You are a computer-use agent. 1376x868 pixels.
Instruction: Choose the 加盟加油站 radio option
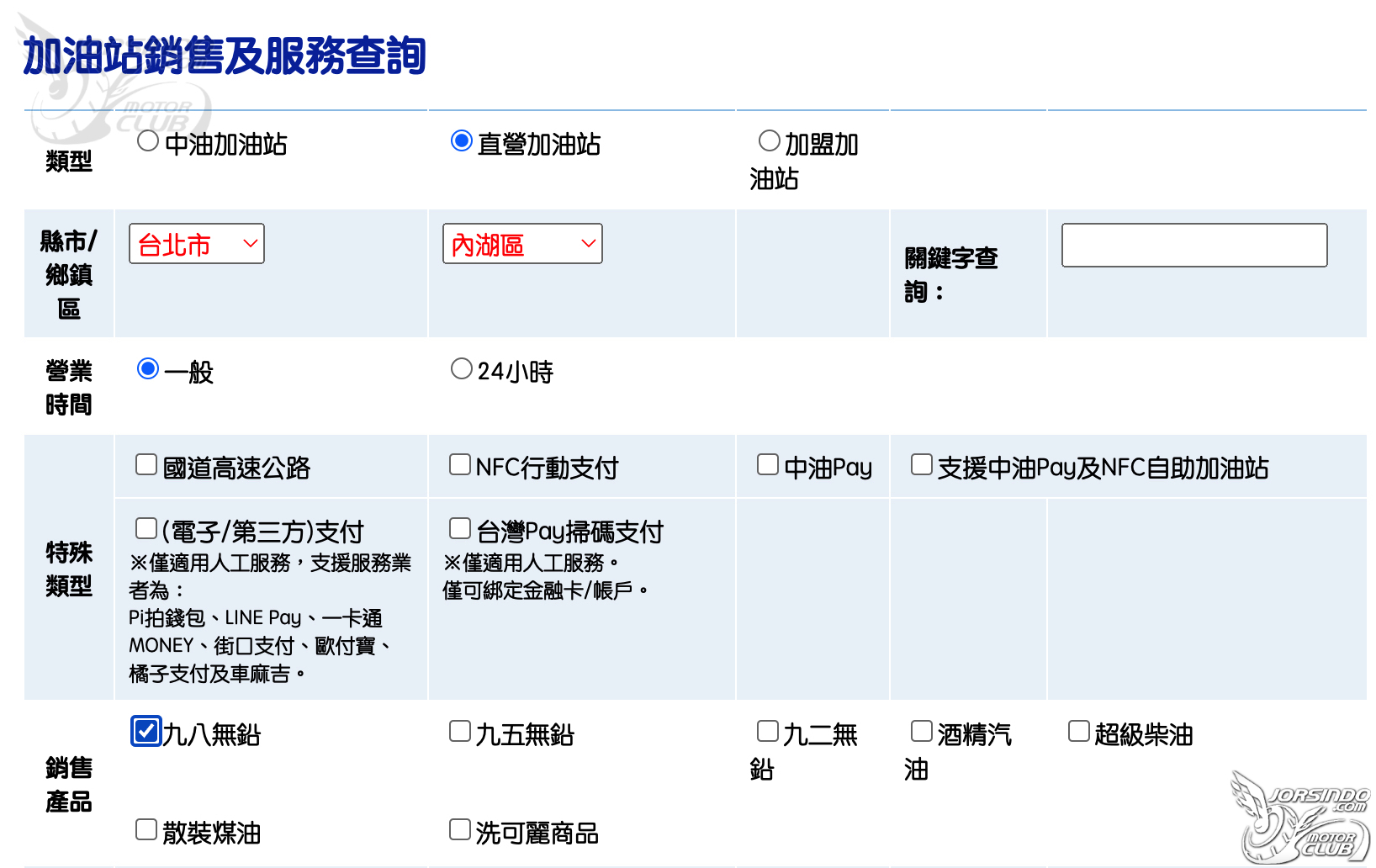pyautogui.click(x=769, y=141)
